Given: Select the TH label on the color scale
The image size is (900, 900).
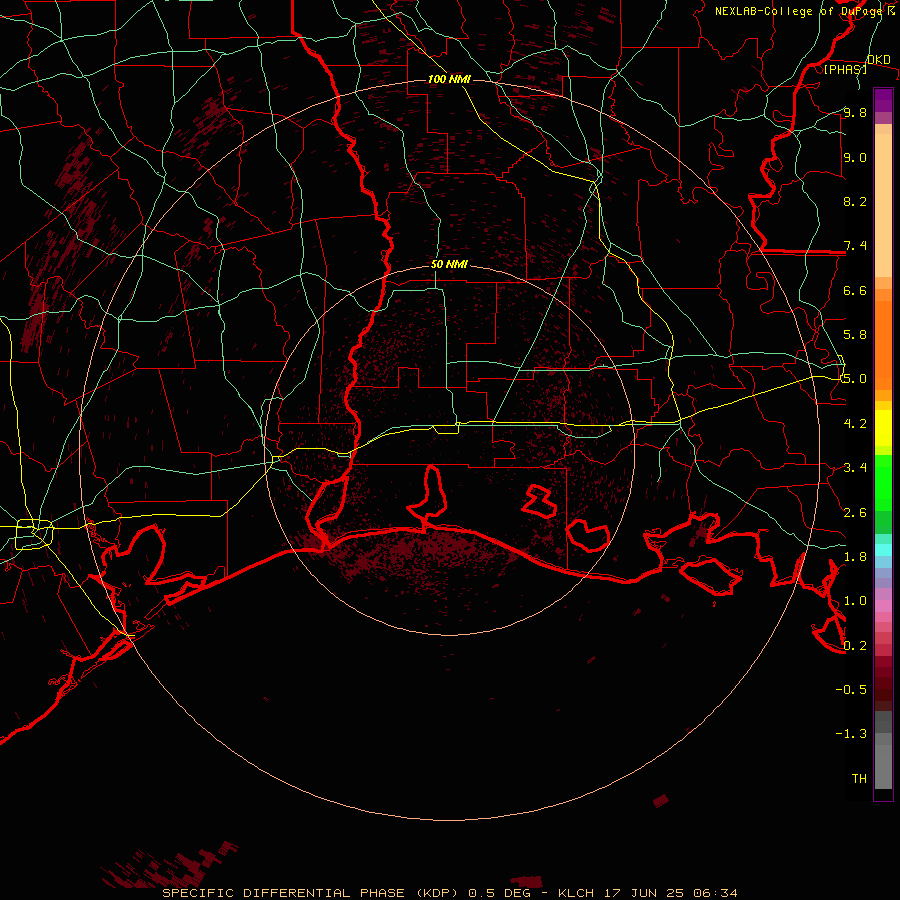Looking at the screenshot, I should click(859, 779).
